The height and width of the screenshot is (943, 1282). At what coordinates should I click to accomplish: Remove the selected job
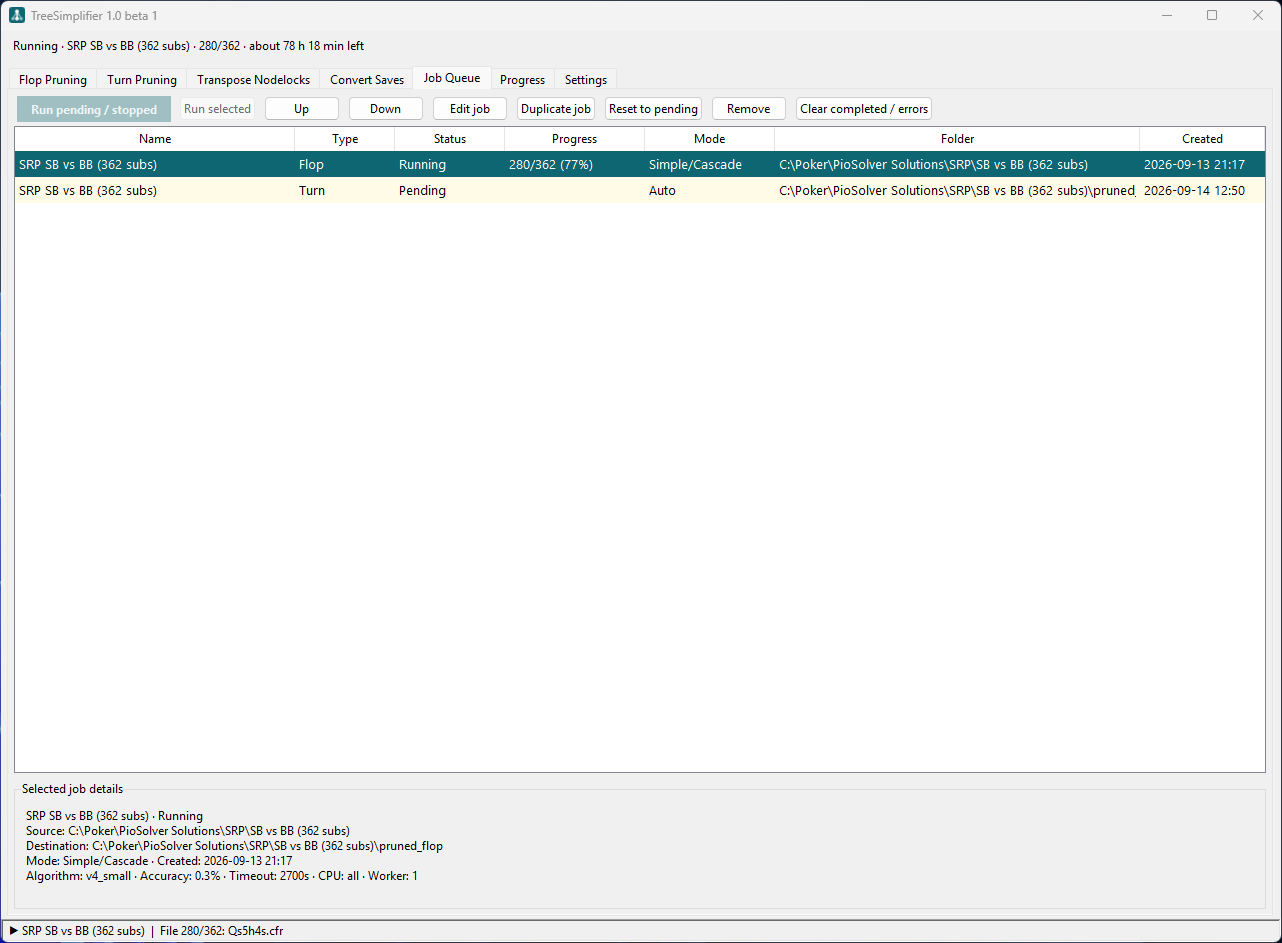click(749, 109)
